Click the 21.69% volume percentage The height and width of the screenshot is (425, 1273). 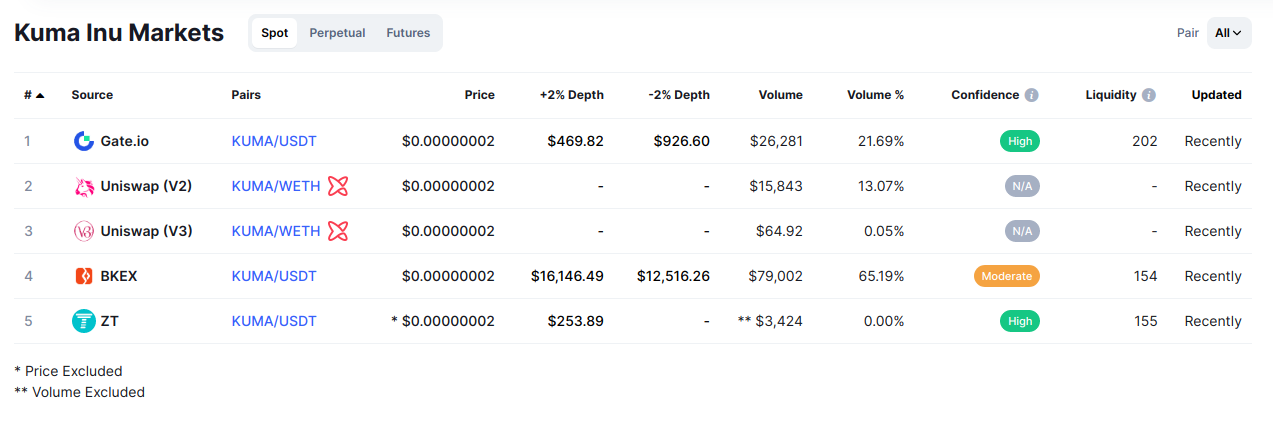881,141
